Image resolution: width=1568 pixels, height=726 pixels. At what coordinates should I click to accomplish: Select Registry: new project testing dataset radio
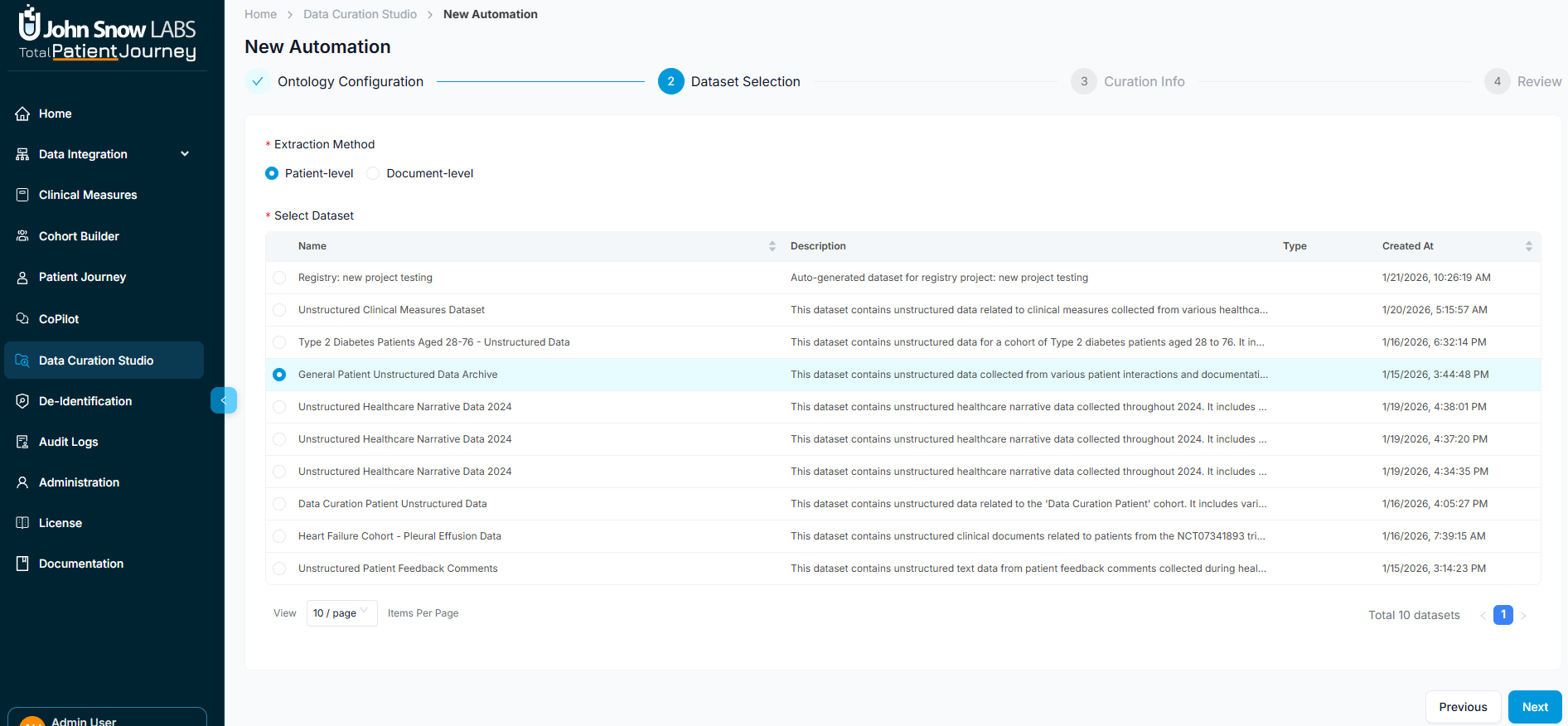(x=279, y=278)
